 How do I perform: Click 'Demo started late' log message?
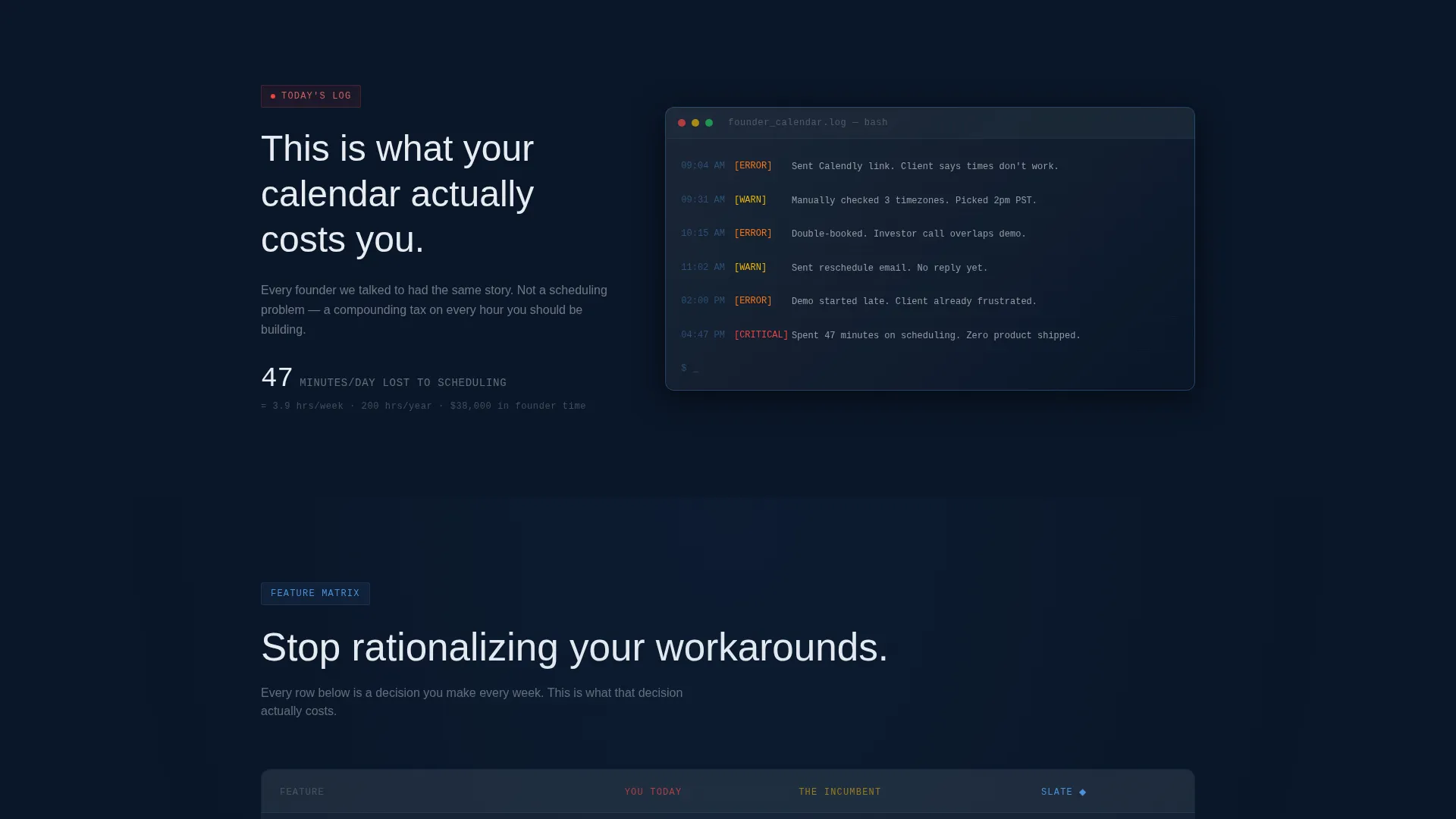914,302
